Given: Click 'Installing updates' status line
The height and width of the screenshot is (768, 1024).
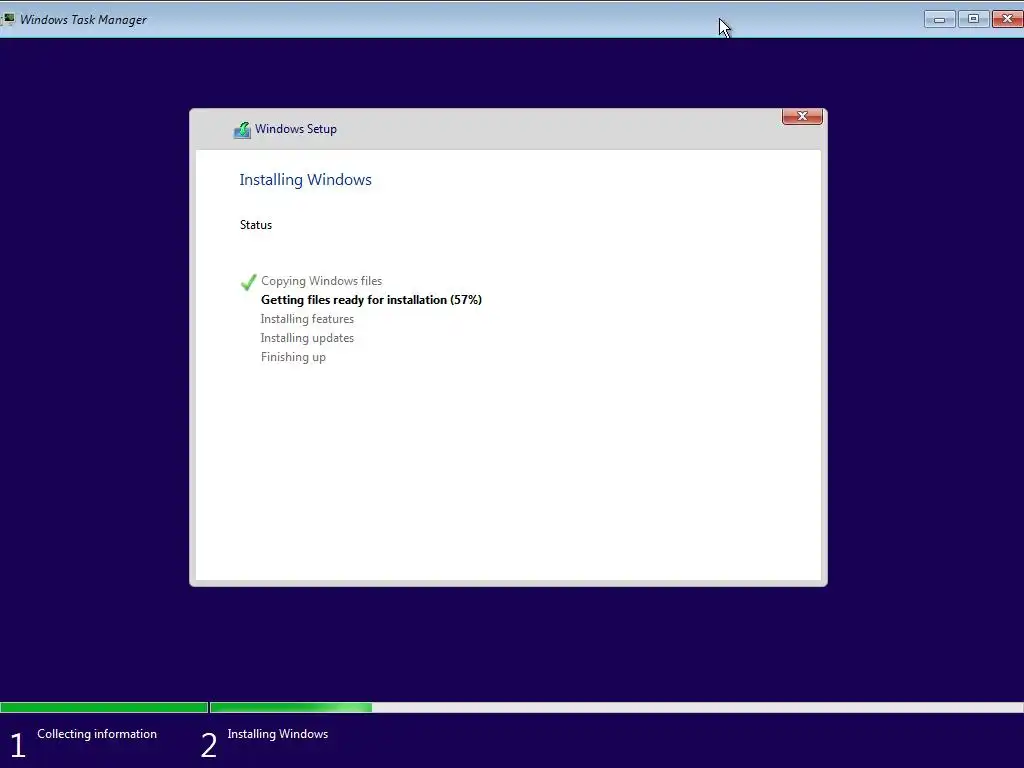Looking at the screenshot, I should (x=307, y=338).
